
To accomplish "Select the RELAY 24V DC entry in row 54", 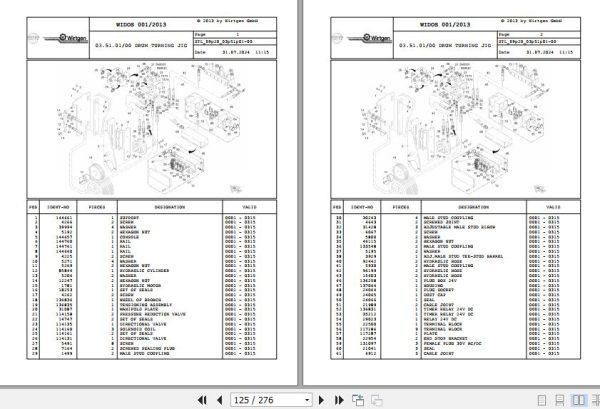I will click(440, 319).
